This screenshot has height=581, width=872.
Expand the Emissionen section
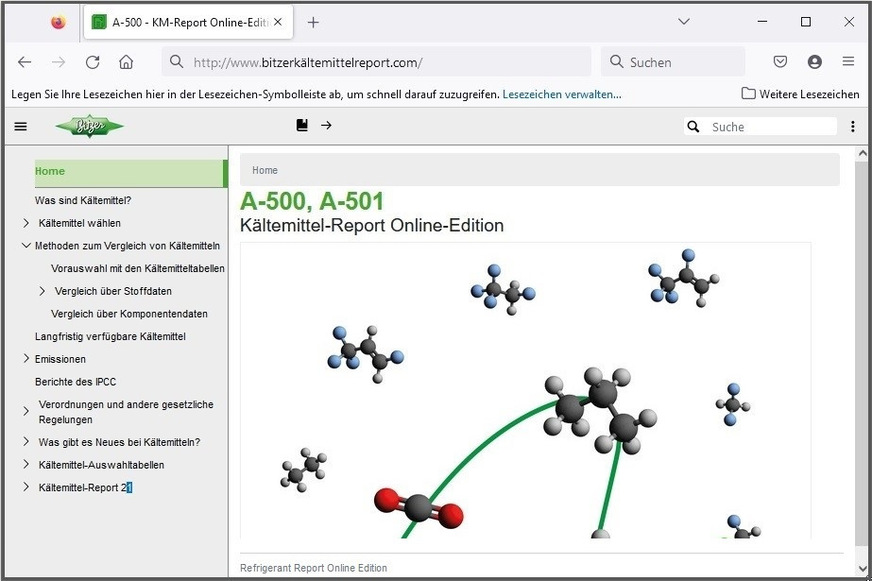point(26,359)
